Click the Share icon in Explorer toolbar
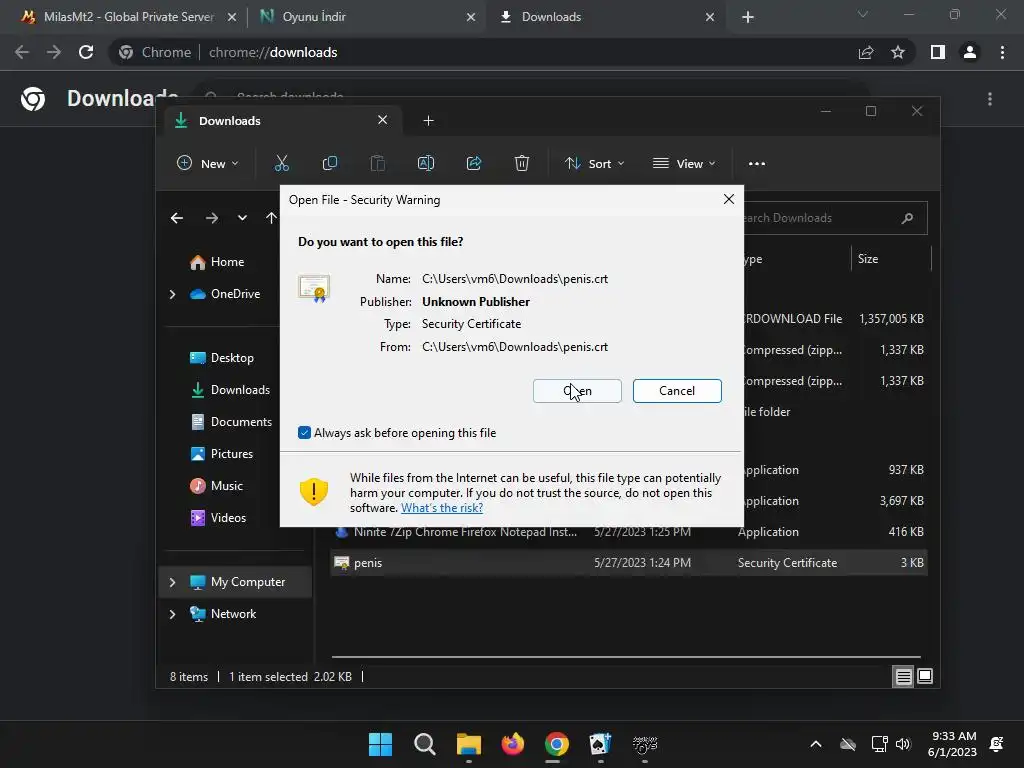This screenshot has width=1024, height=768. point(474,163)
